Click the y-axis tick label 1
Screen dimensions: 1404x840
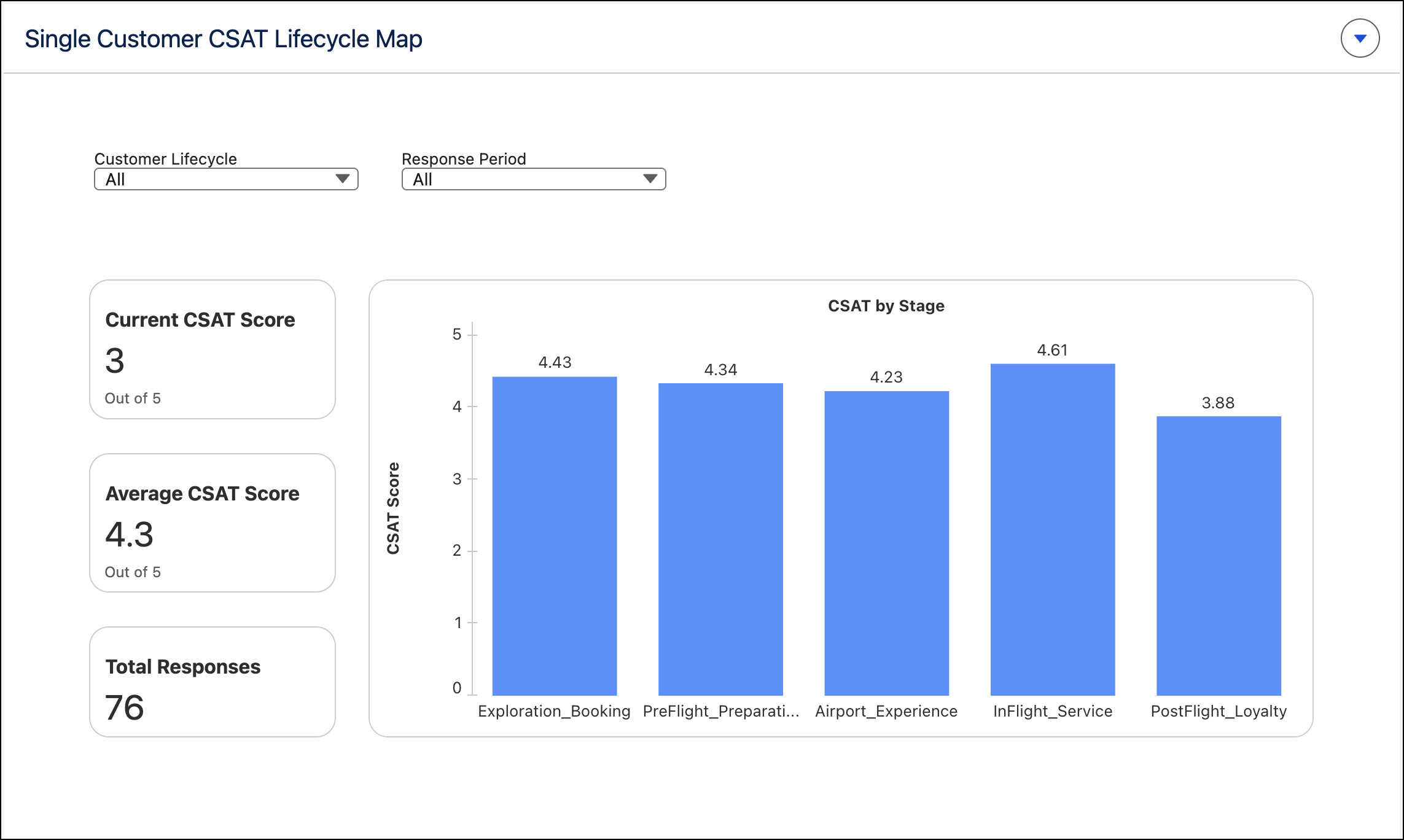458,623
